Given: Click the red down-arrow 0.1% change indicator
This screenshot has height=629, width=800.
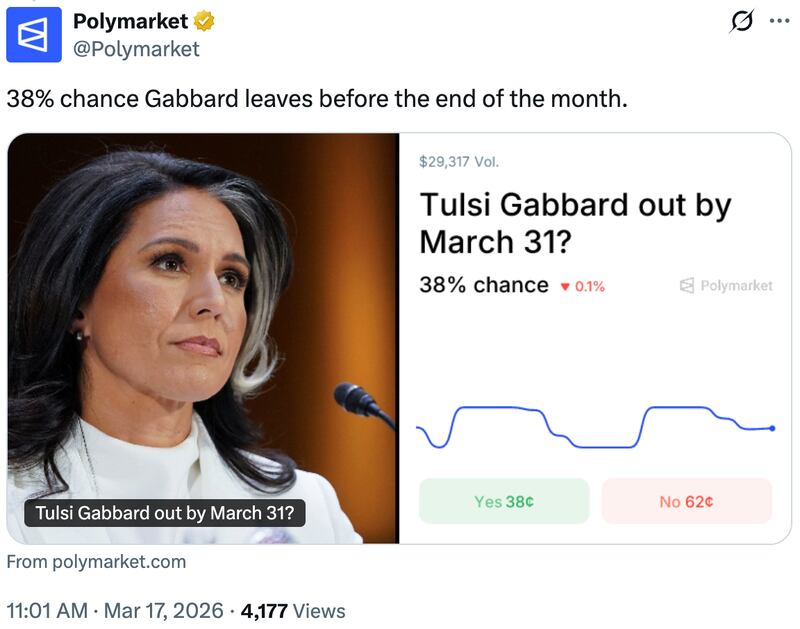Looking at the screenshot, I should (582, 286).
